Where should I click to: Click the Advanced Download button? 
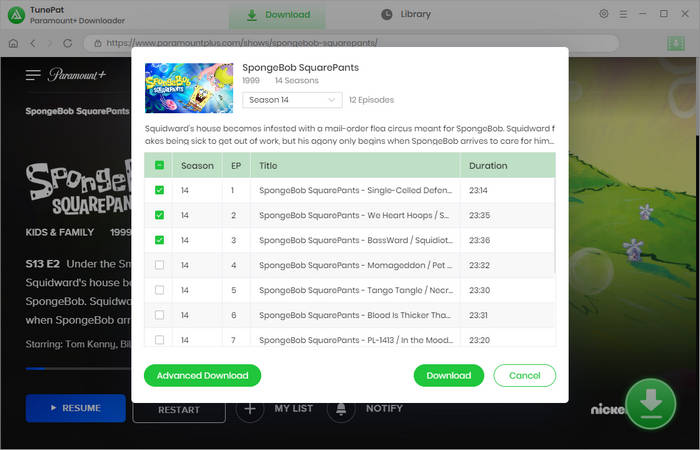pyautogui.click(x=202, y=375)
